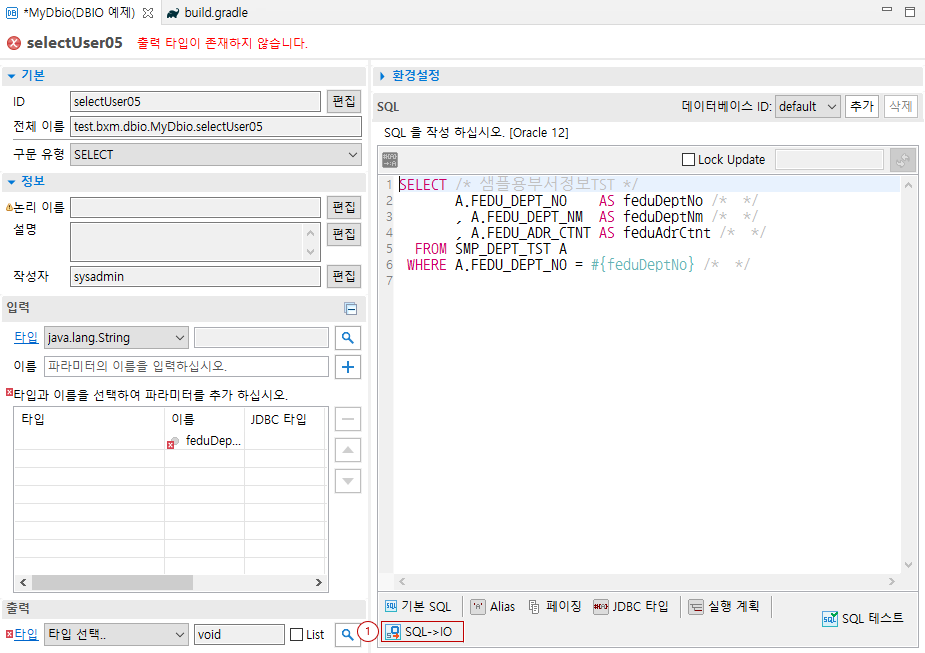Click the #{feduDeptNo} bind variable
The width and height of the screenshot is (925, 653).
point(642,265)
